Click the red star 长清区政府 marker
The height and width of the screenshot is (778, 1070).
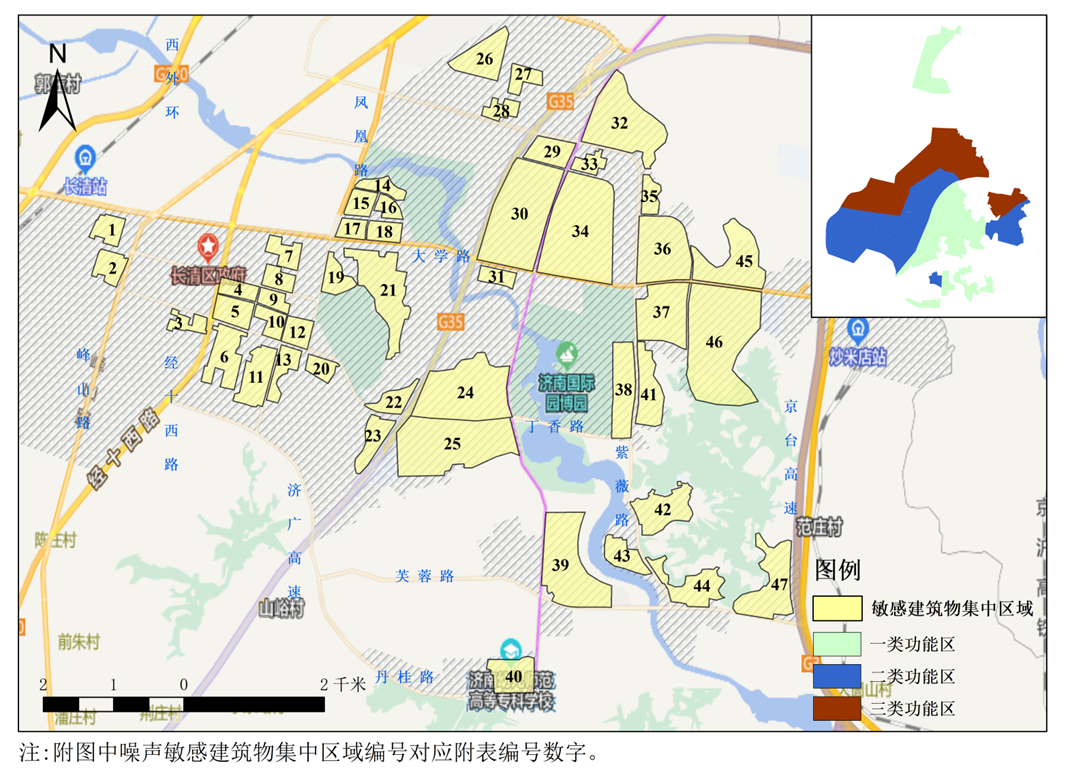pyautogui.click(x=207, y=245)
